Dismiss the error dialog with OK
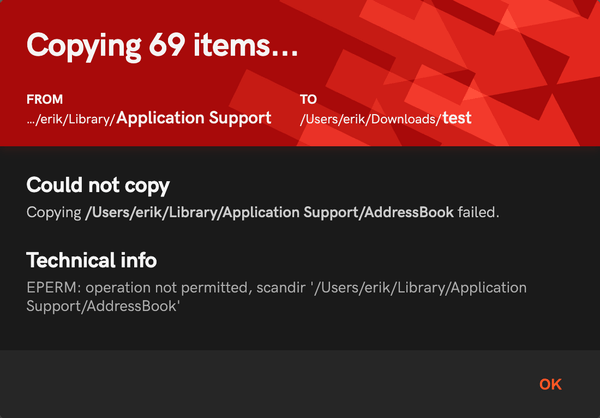This screenshot has width=600, height=418. tap(550, 384)
